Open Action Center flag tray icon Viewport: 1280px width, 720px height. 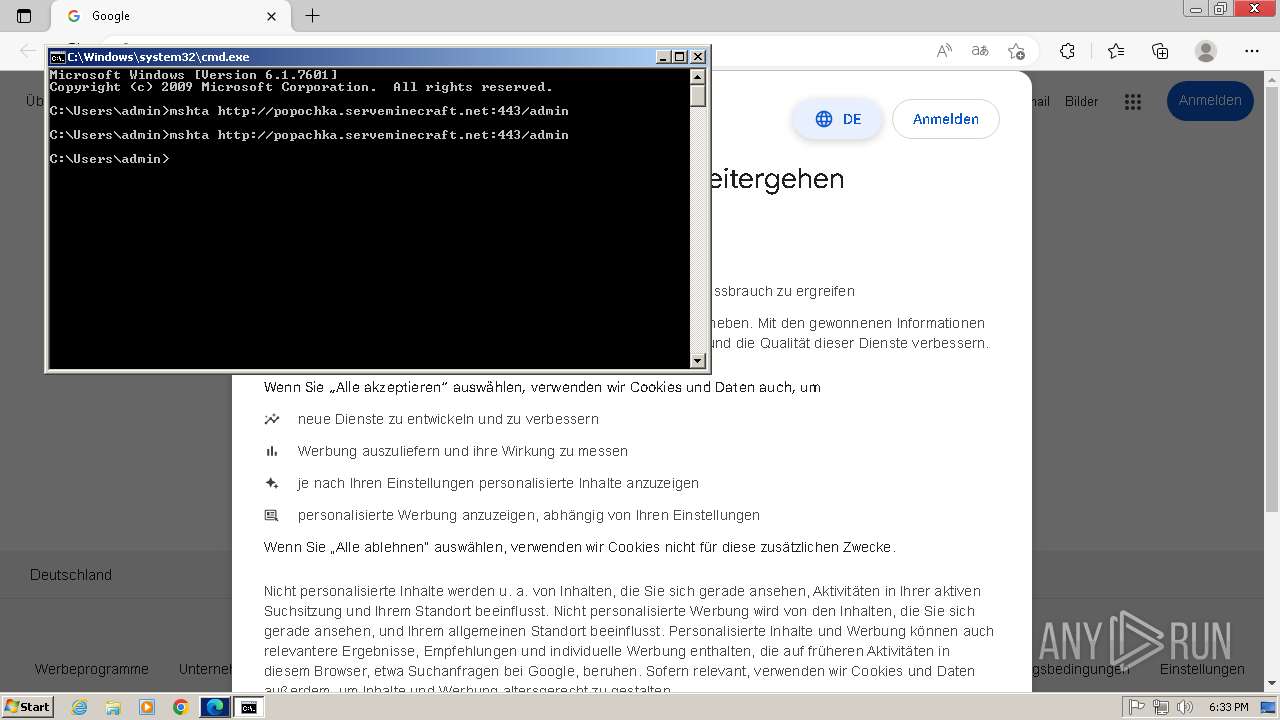click(x=1137, y=707)
